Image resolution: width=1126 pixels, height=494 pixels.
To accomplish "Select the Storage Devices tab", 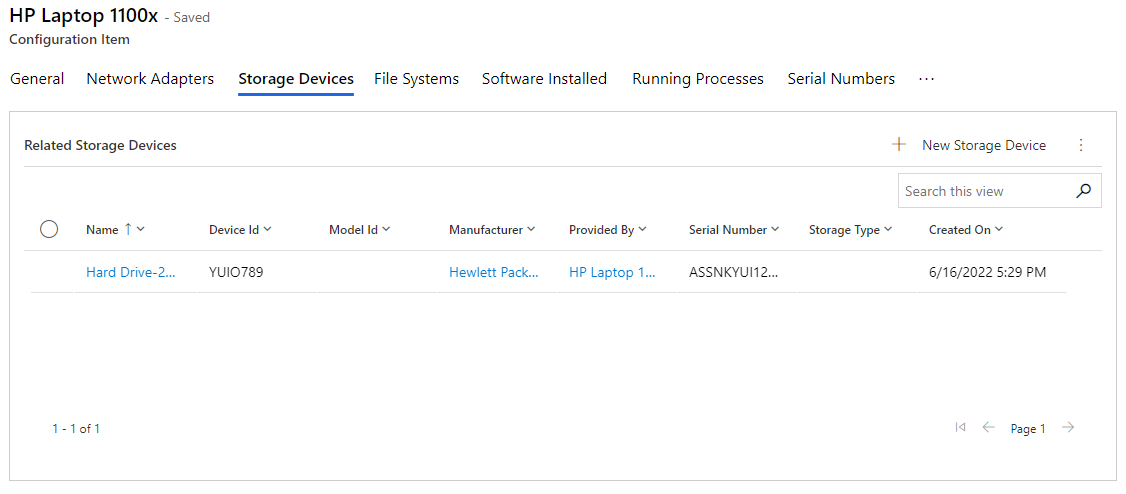I will (296, 79).
